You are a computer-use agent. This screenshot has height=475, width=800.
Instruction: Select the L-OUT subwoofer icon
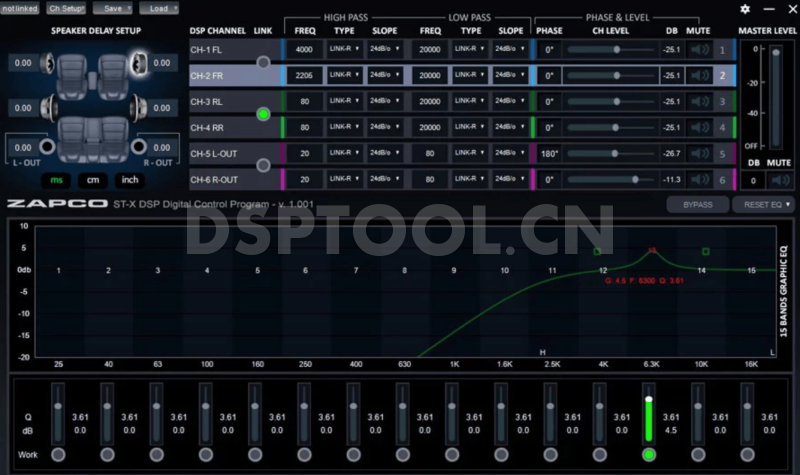point(47,147)
